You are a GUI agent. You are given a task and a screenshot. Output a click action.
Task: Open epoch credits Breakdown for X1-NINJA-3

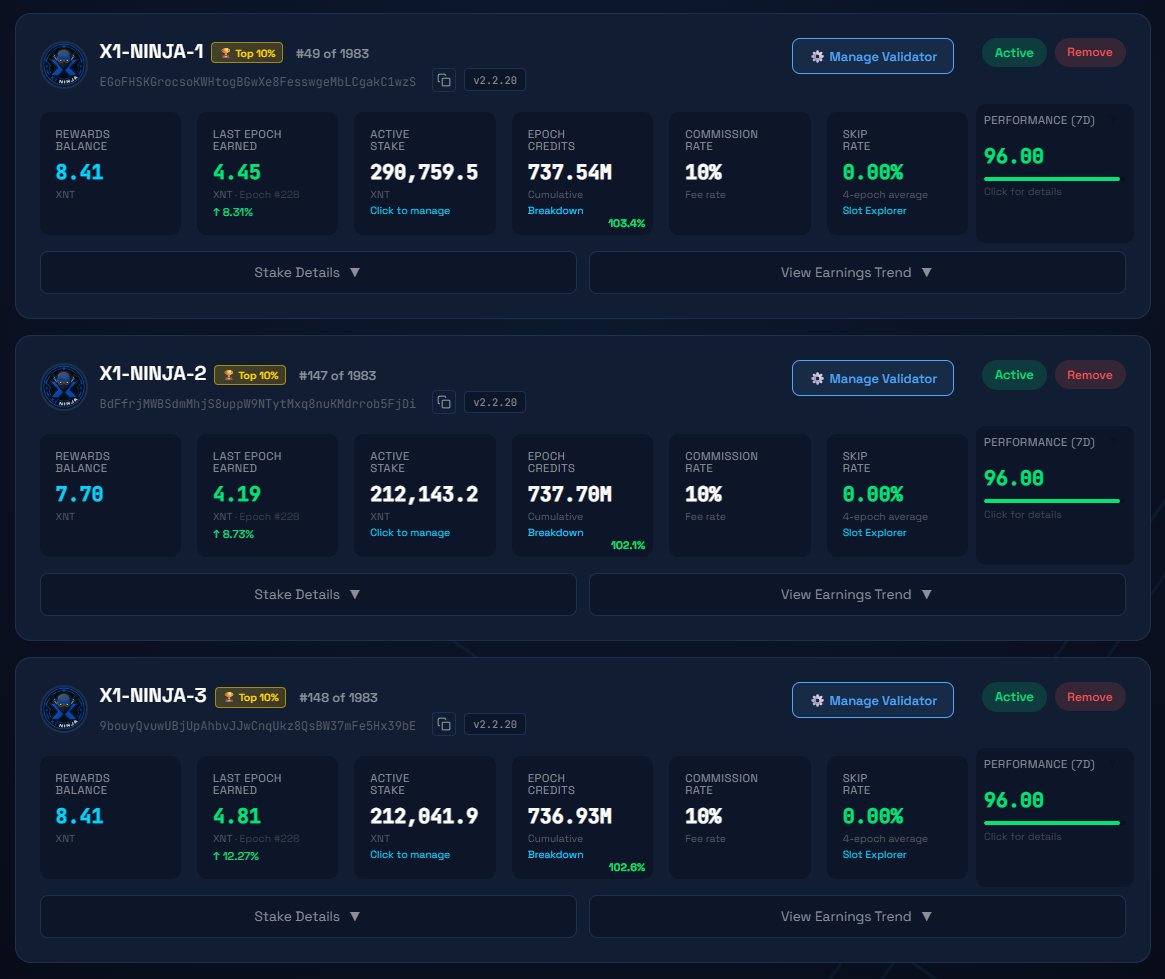point(556,855)
